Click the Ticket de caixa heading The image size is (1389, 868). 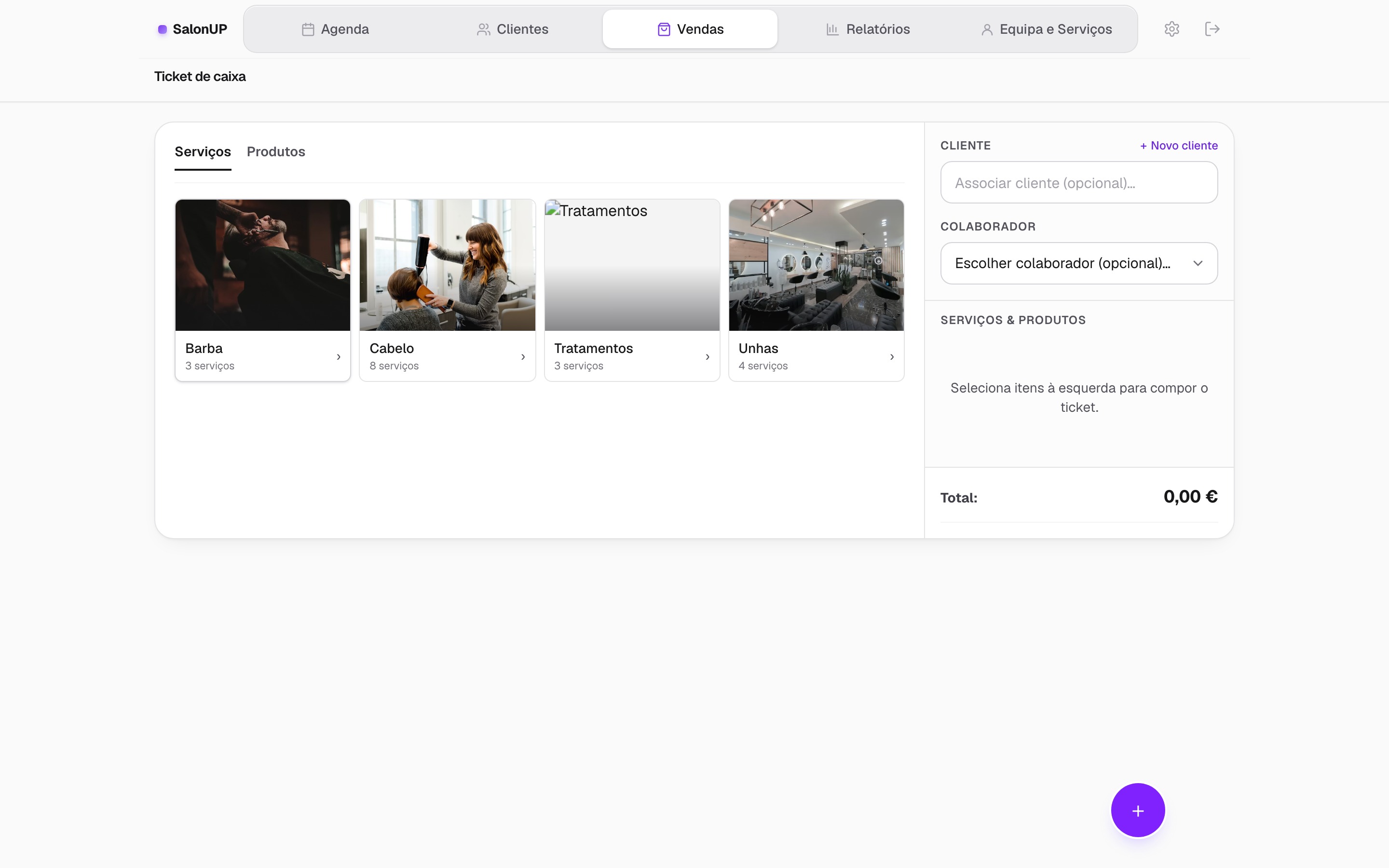(200, 77)
